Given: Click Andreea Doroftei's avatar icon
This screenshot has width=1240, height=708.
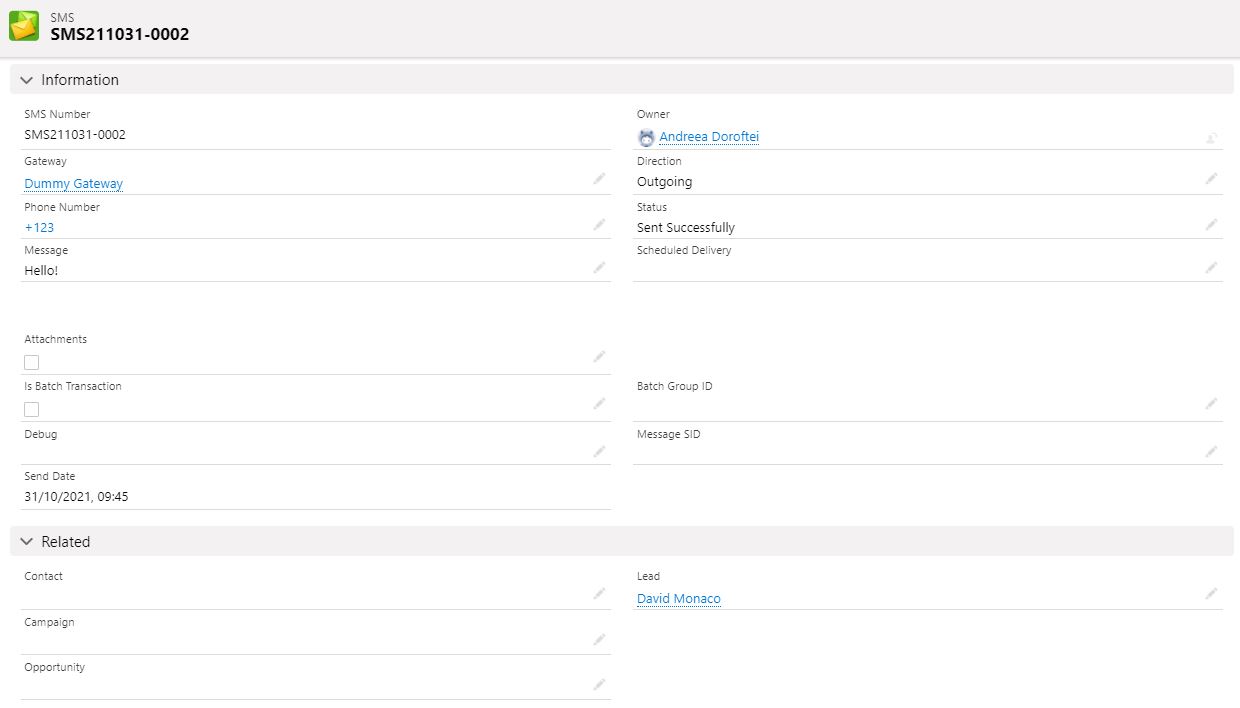Looking at the screenshot, I should coord(646,138).
